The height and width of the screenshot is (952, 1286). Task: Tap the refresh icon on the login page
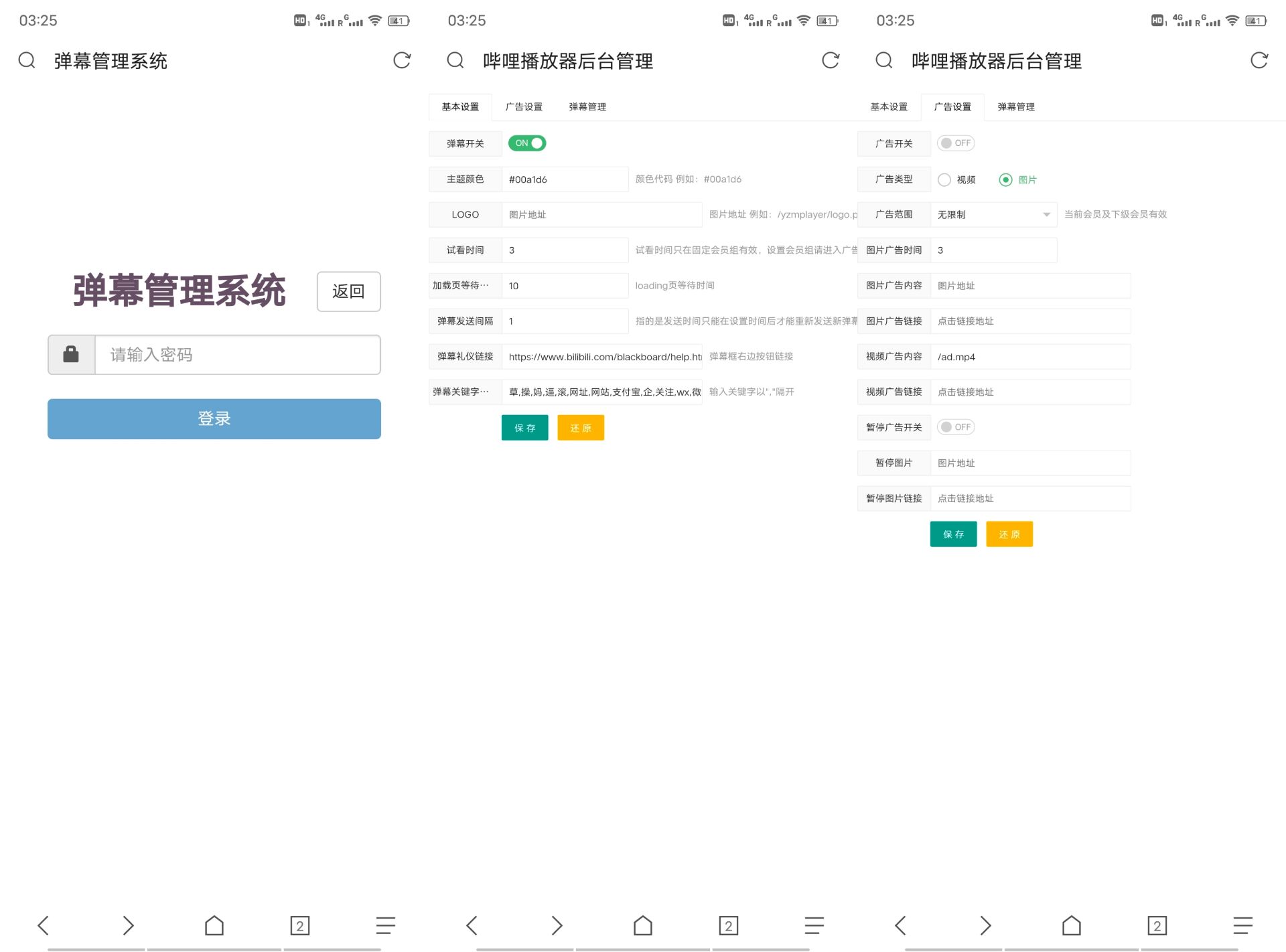coord(401,60)
